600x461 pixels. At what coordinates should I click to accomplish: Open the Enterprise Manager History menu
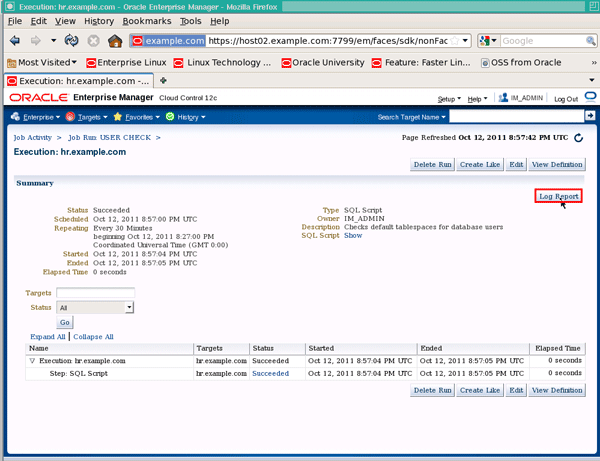click(186, 117)
